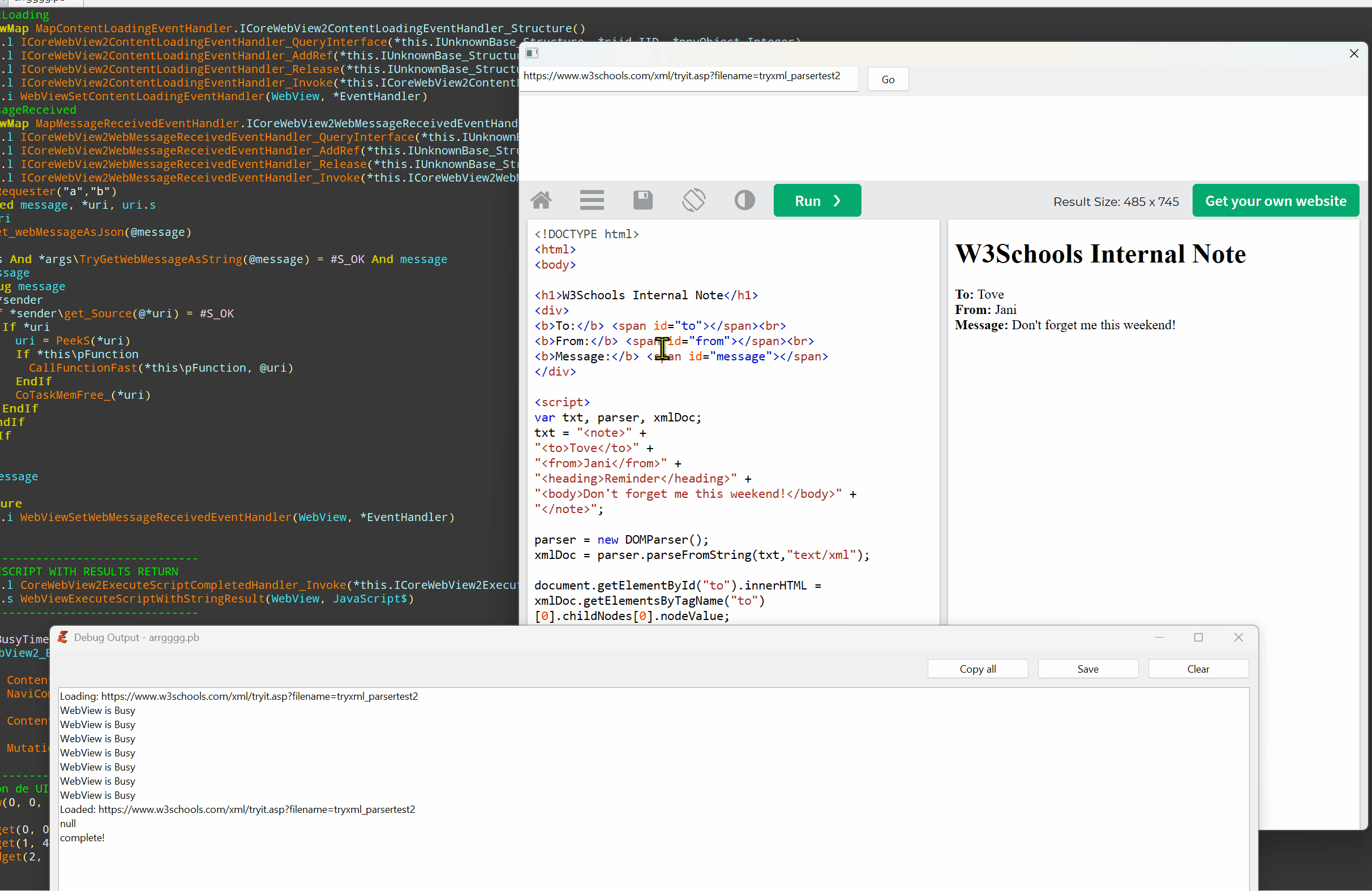Close the WebView browser window
This screenshot has width=1372, height=891.
(x=1353, y=54)
